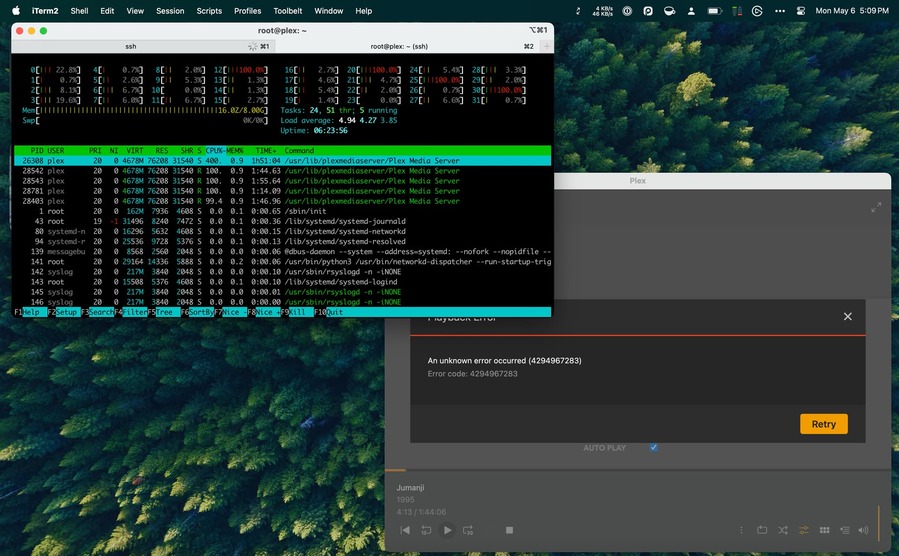This screenshot has height=556, width=899.
Task: Click the date and time in menu bar
Action: tap(852, 10)
